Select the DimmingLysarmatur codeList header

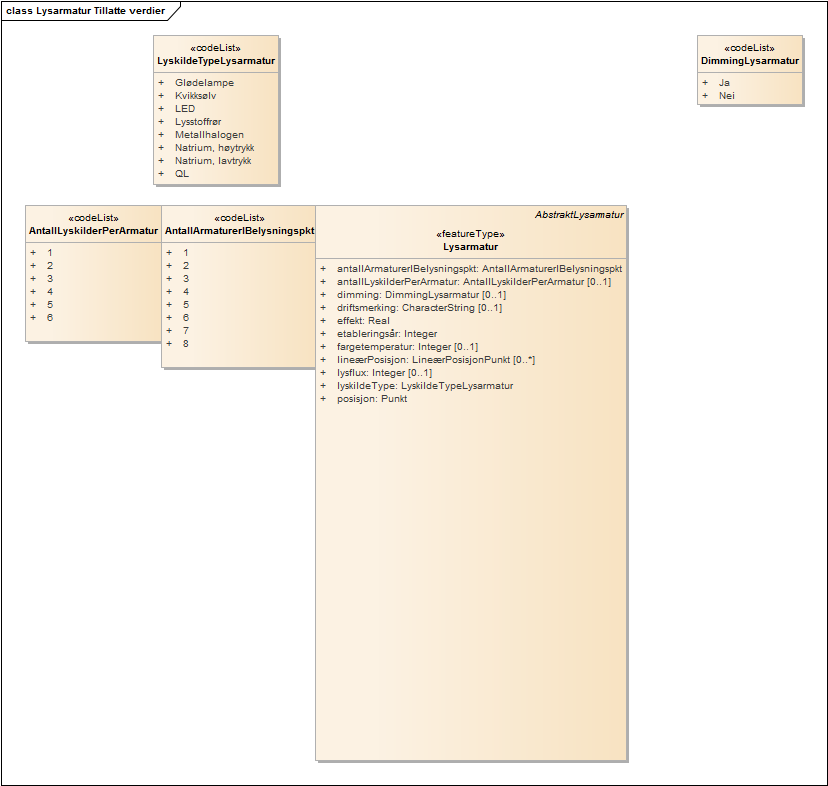pos(750,61)
